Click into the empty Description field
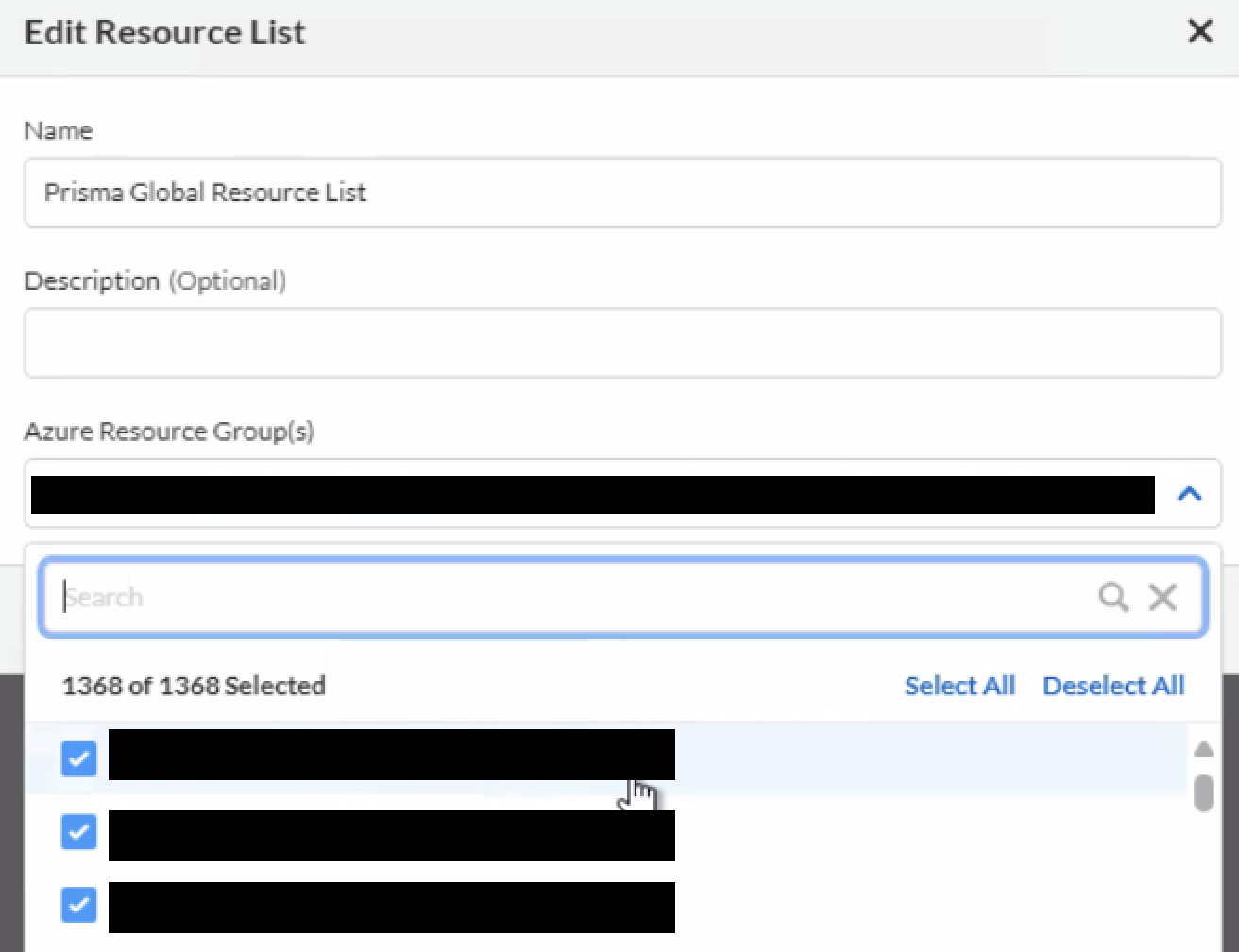 (622, 343)
